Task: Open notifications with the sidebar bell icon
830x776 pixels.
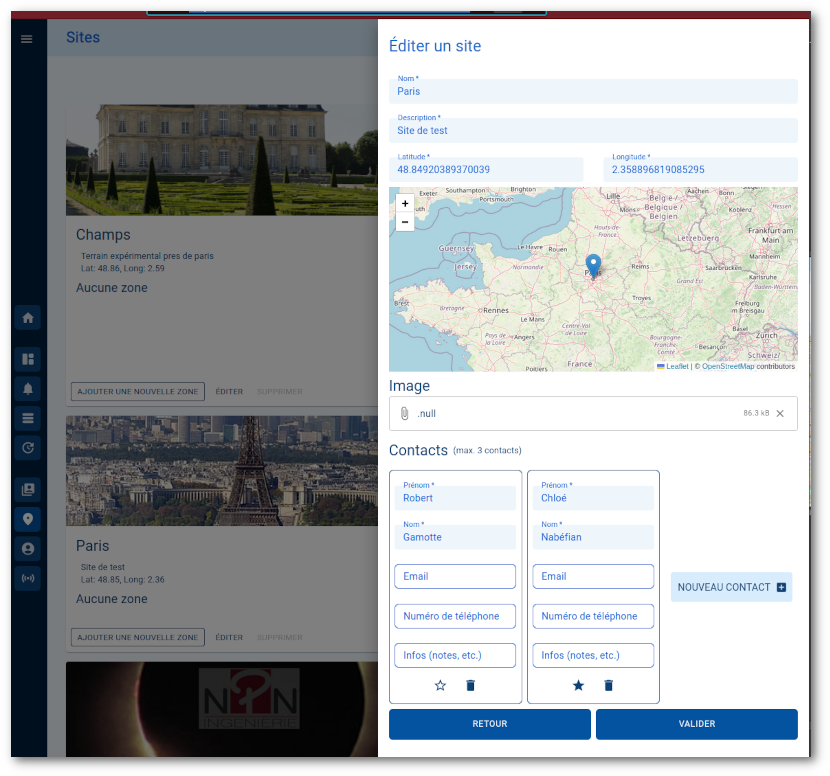Action: [x=28, y=388]
